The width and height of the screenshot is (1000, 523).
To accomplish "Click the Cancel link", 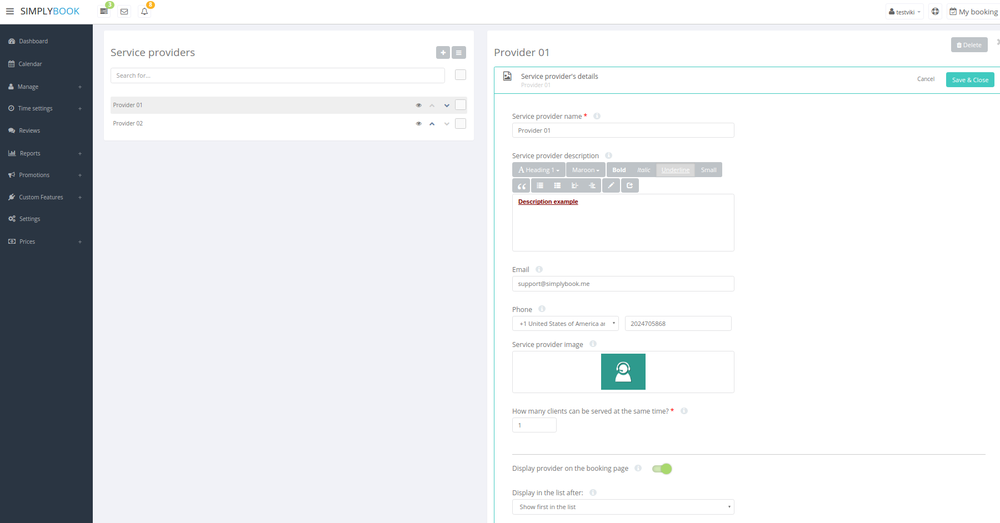I will (x=925, y=79).
